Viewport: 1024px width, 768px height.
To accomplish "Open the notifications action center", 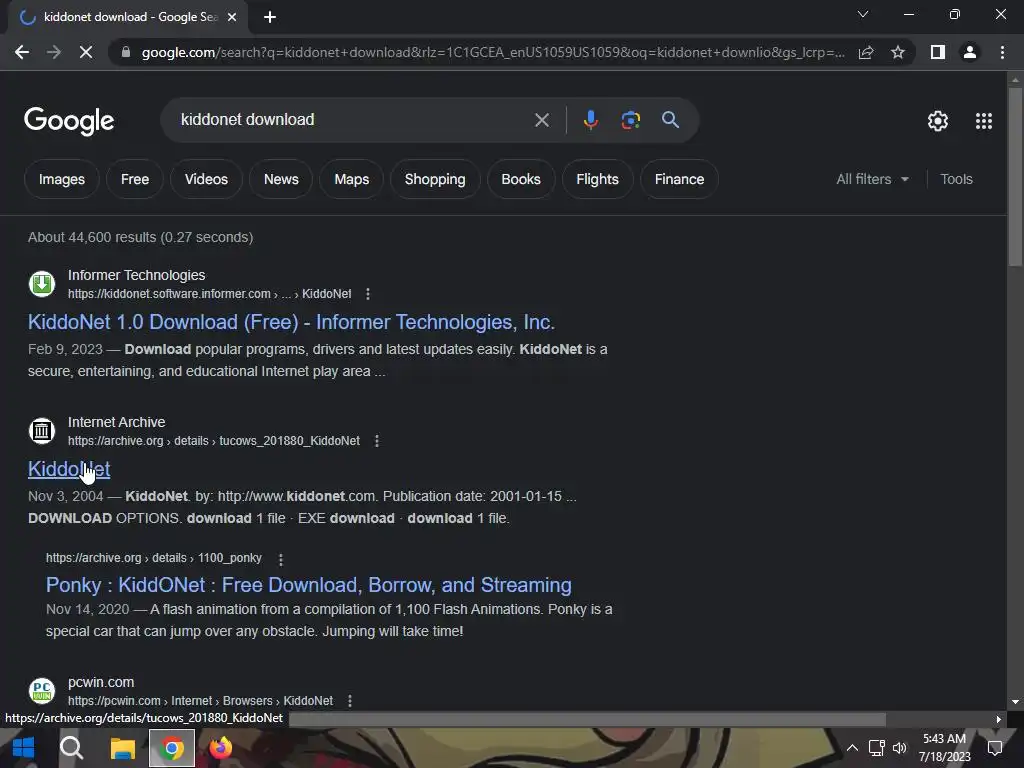I will (995, 748).
